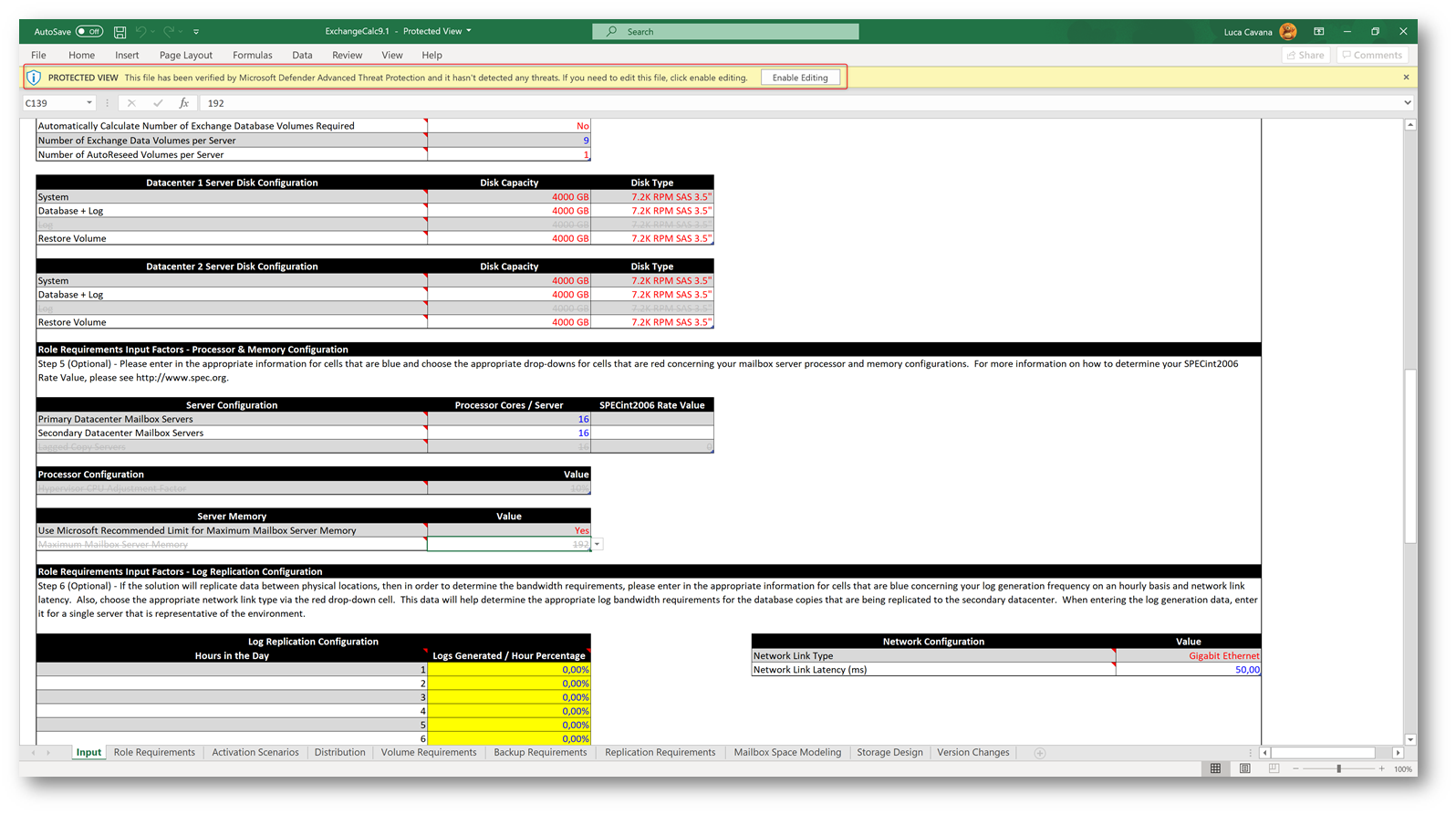Click the 100% zoom level
Image resolution: width=1456 pixels, height=815 pixels.
(1403, 769)
